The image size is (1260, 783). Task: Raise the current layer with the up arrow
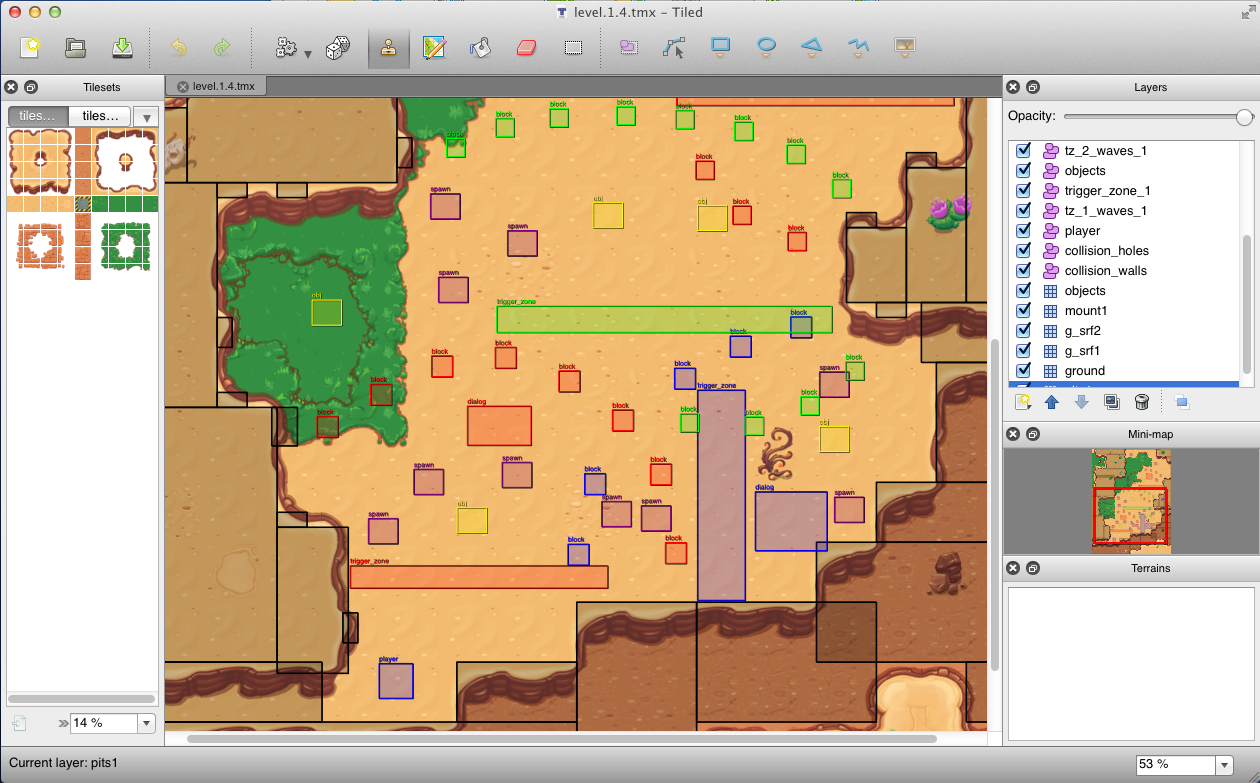coord(1053,401)
